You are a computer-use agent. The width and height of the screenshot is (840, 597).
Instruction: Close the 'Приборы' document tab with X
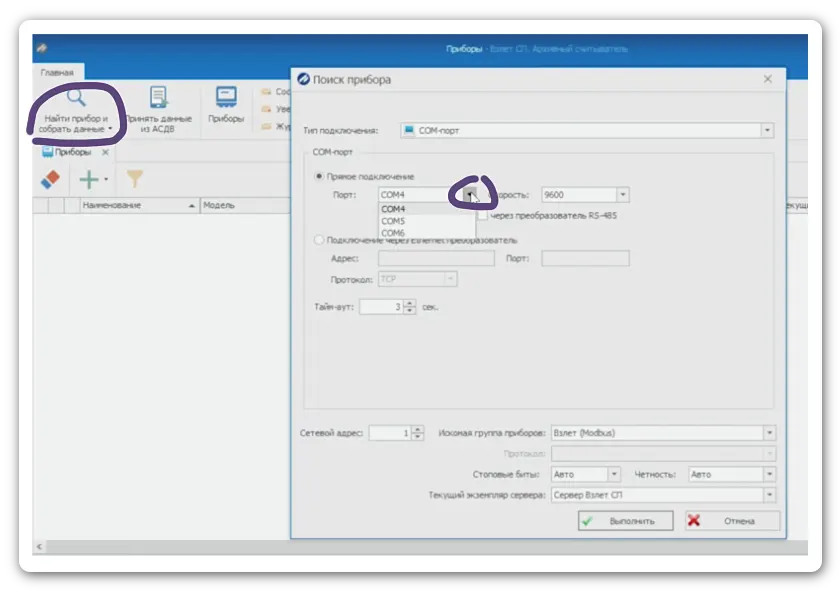(106, 153)
